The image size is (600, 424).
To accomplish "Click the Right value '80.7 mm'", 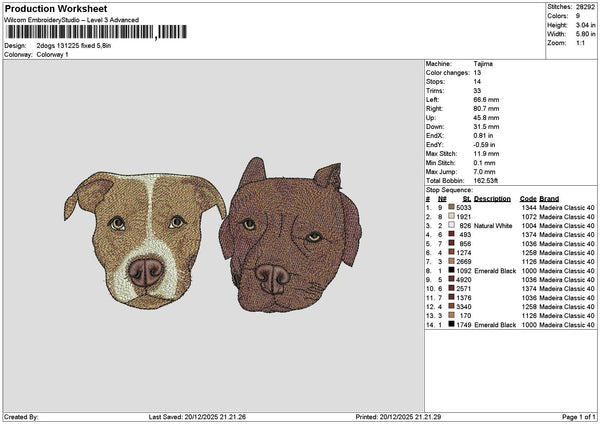I will pos(486,109).
